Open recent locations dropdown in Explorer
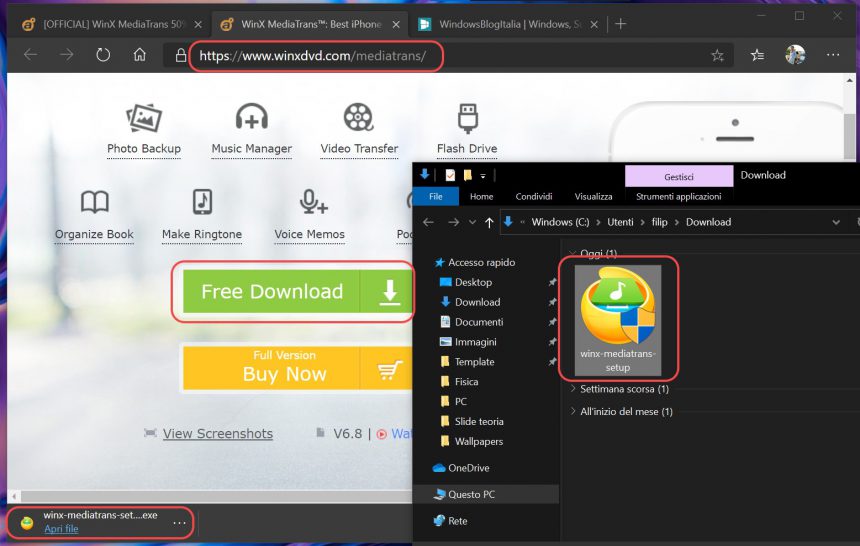The width and height of the screenshot is (860, 546). [472, 222]
